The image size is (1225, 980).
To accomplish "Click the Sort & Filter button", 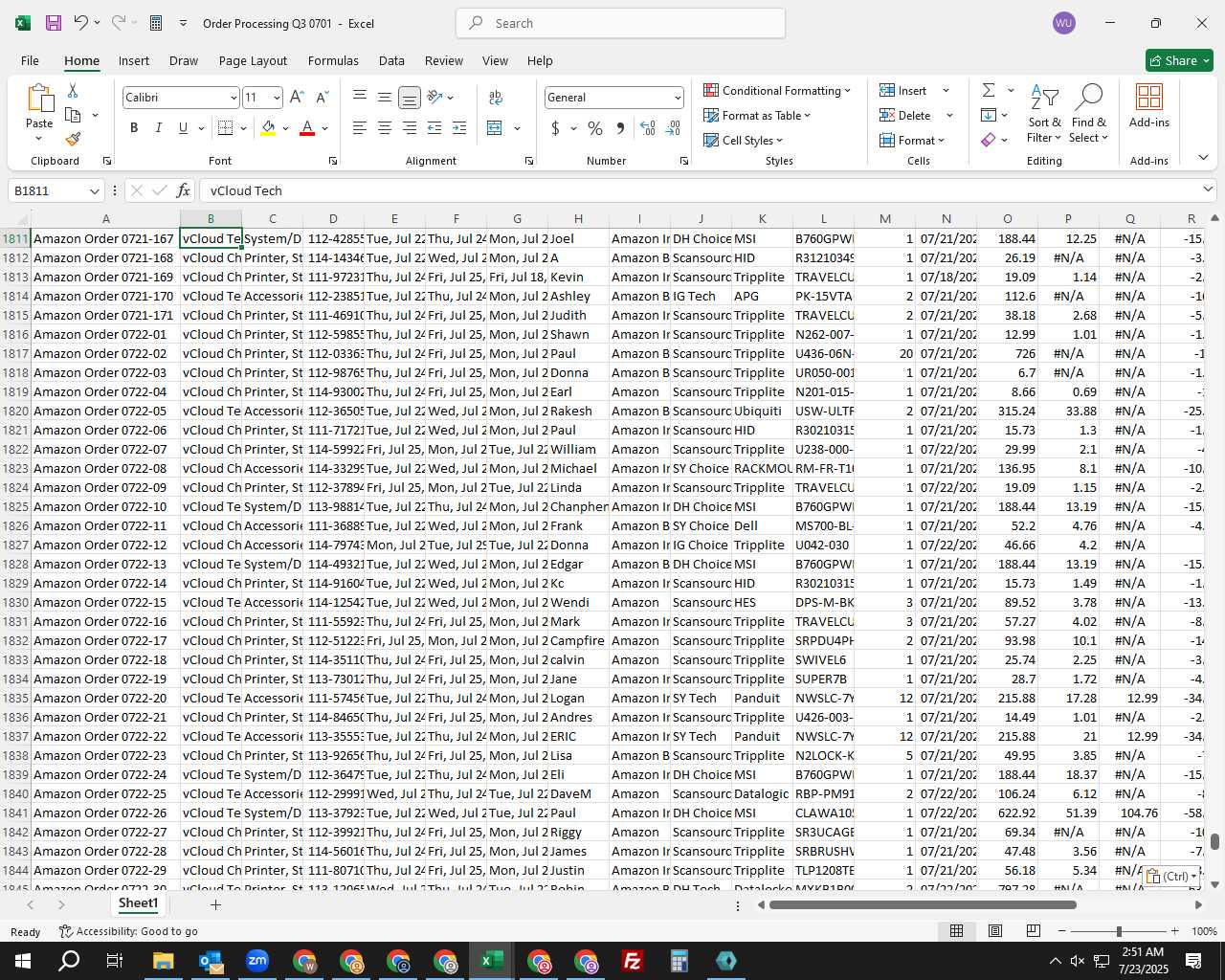I will (x=1044, y=113).
